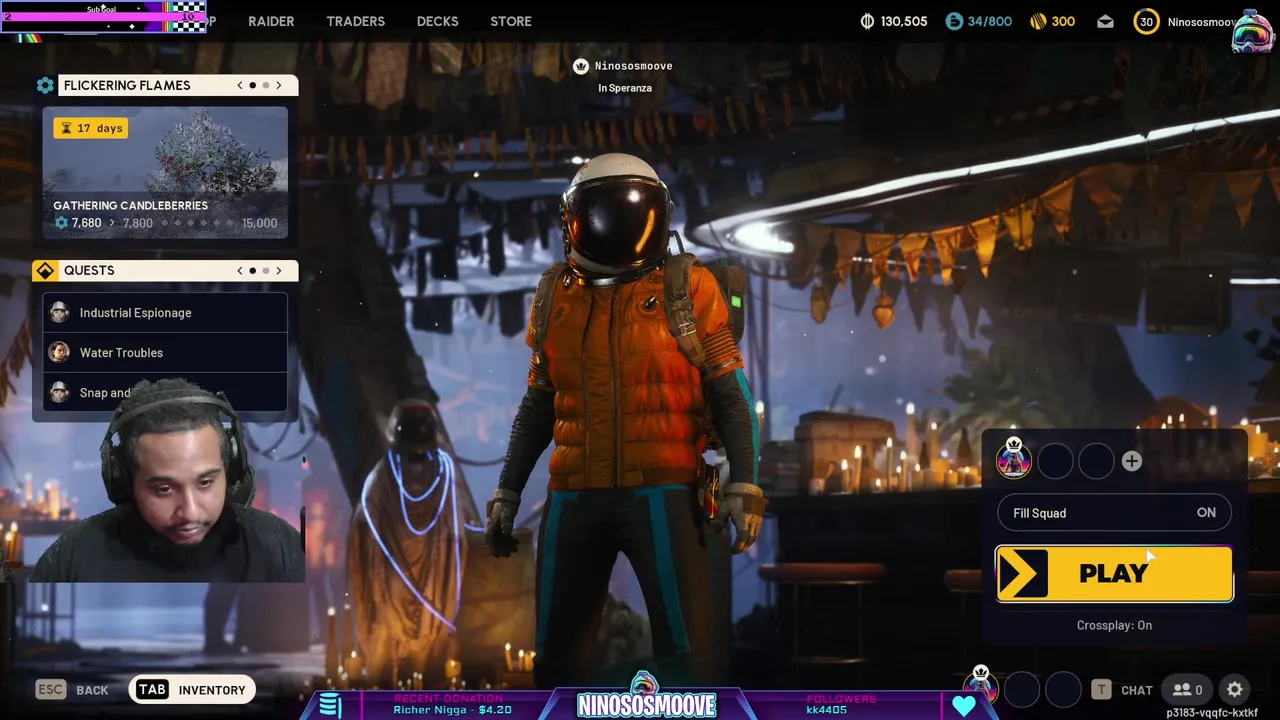Click the gear icon beside 7,680
The image size is (1280, 720).
tap(61, 223)
